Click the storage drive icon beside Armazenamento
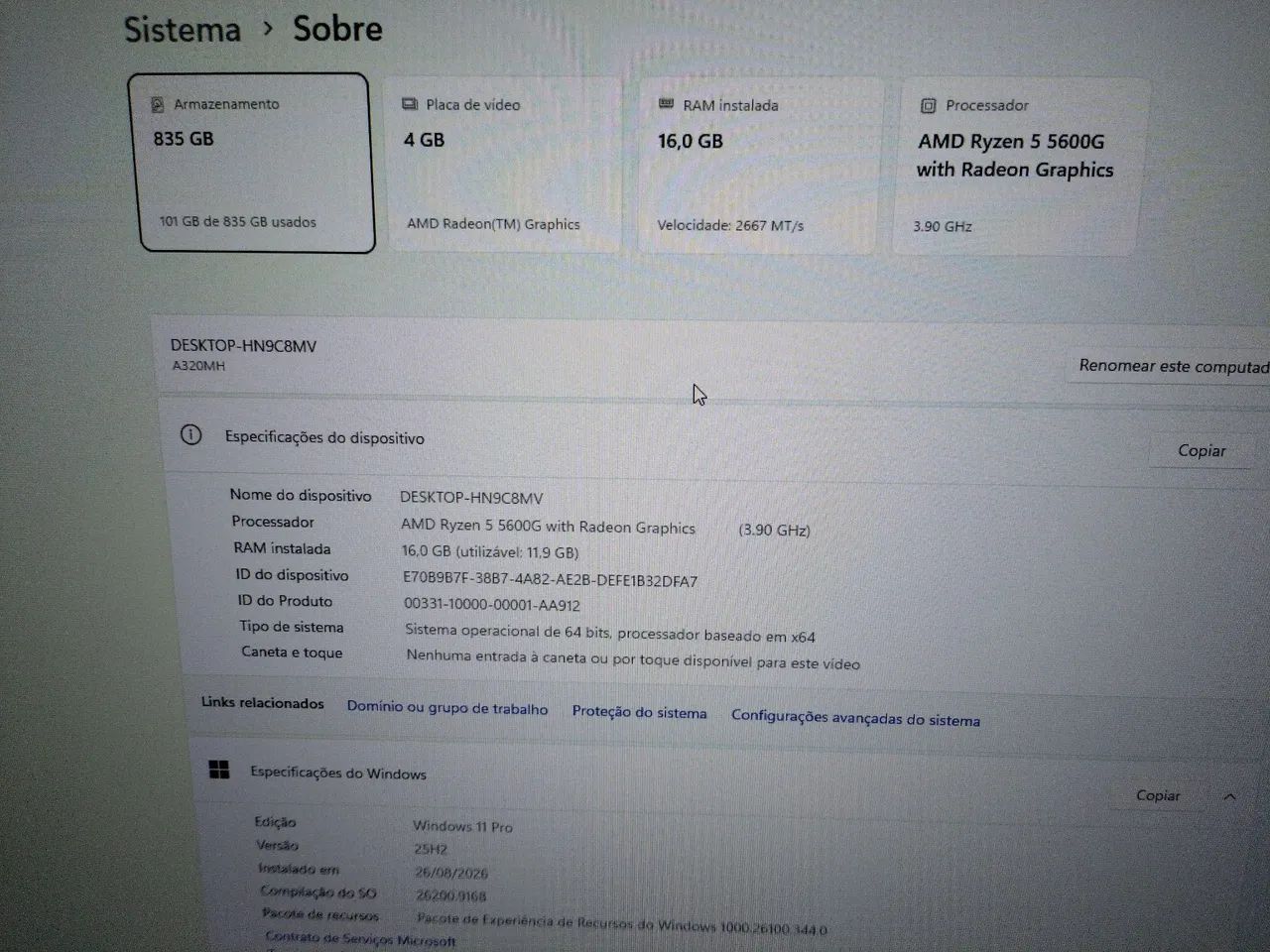 pos(157,104)
